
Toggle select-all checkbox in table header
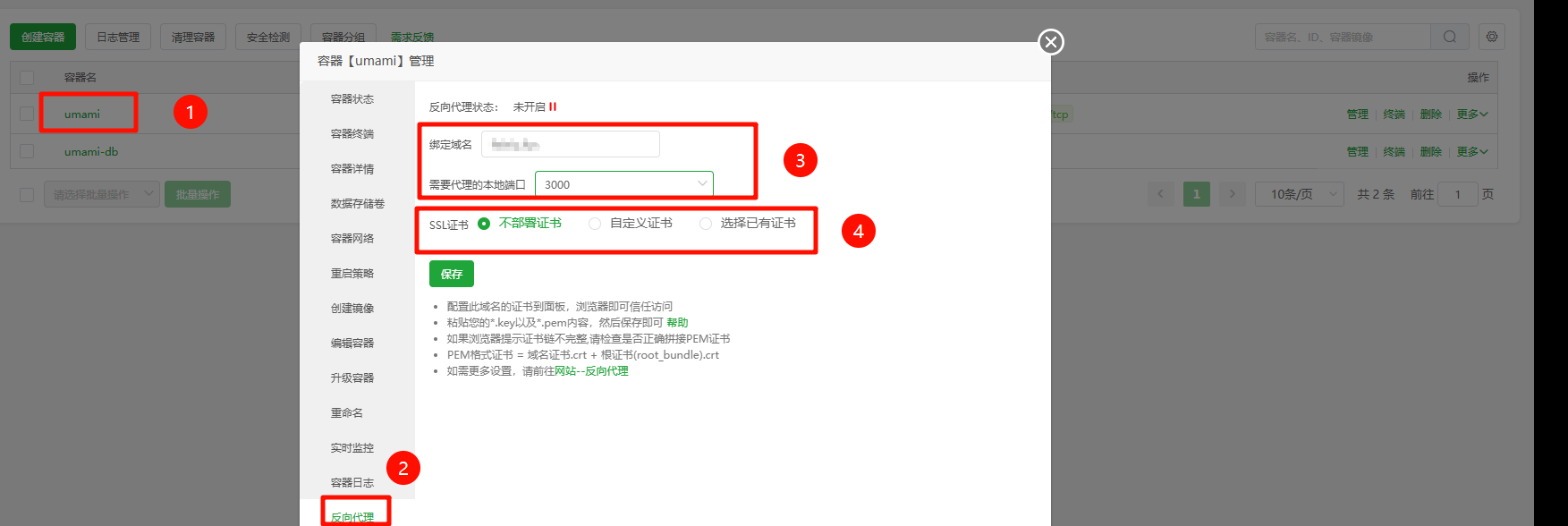(27, 78)
